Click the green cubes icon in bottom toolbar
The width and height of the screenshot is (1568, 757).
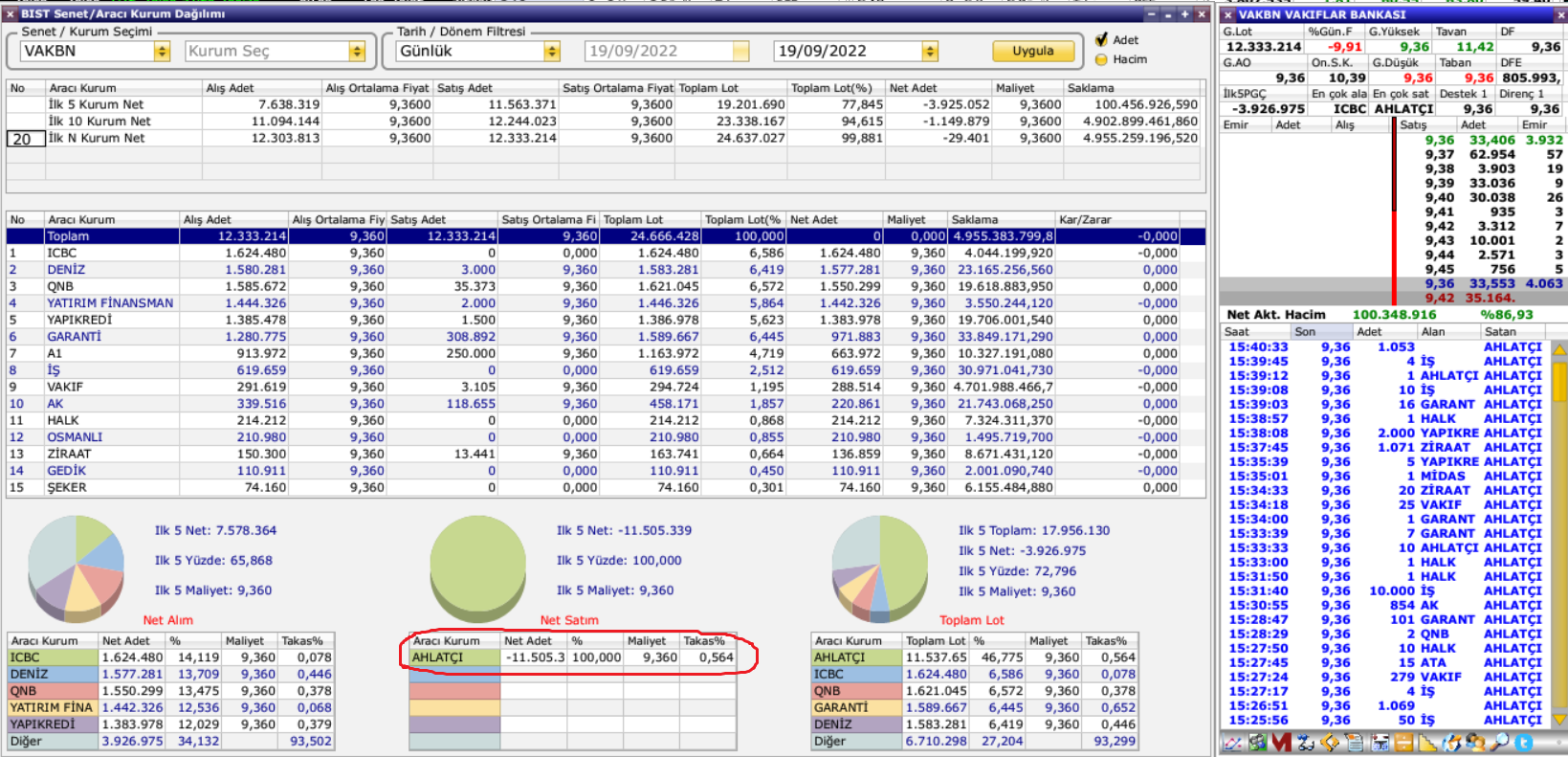click(1257, 743)
